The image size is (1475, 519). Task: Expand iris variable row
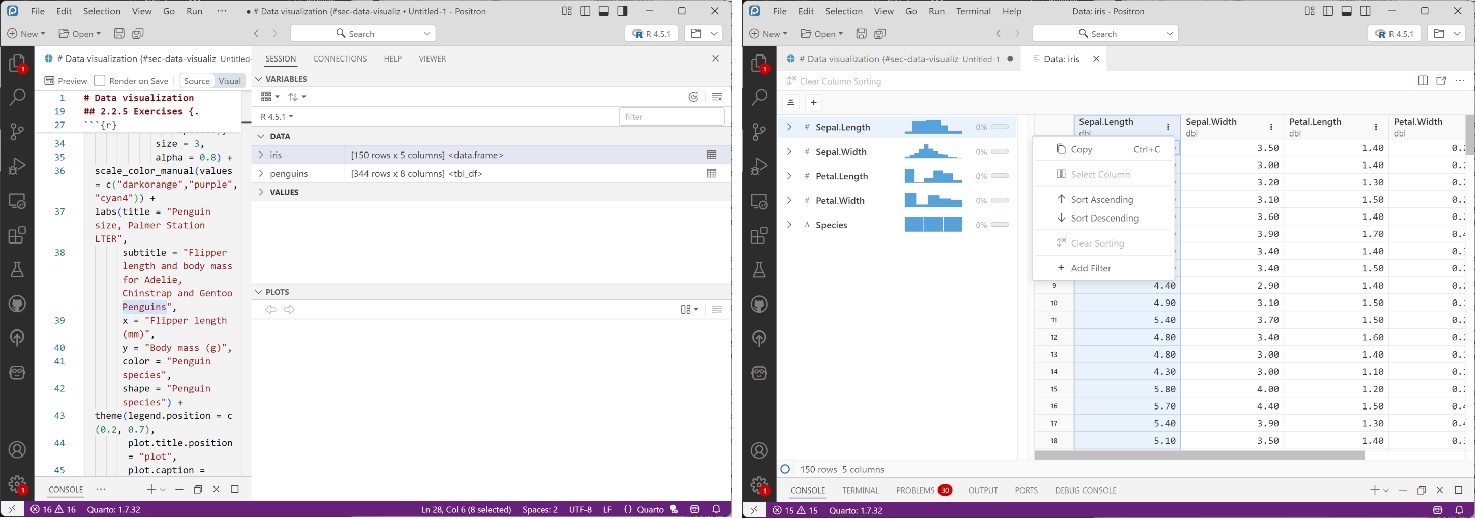click(x=261, y=155)
